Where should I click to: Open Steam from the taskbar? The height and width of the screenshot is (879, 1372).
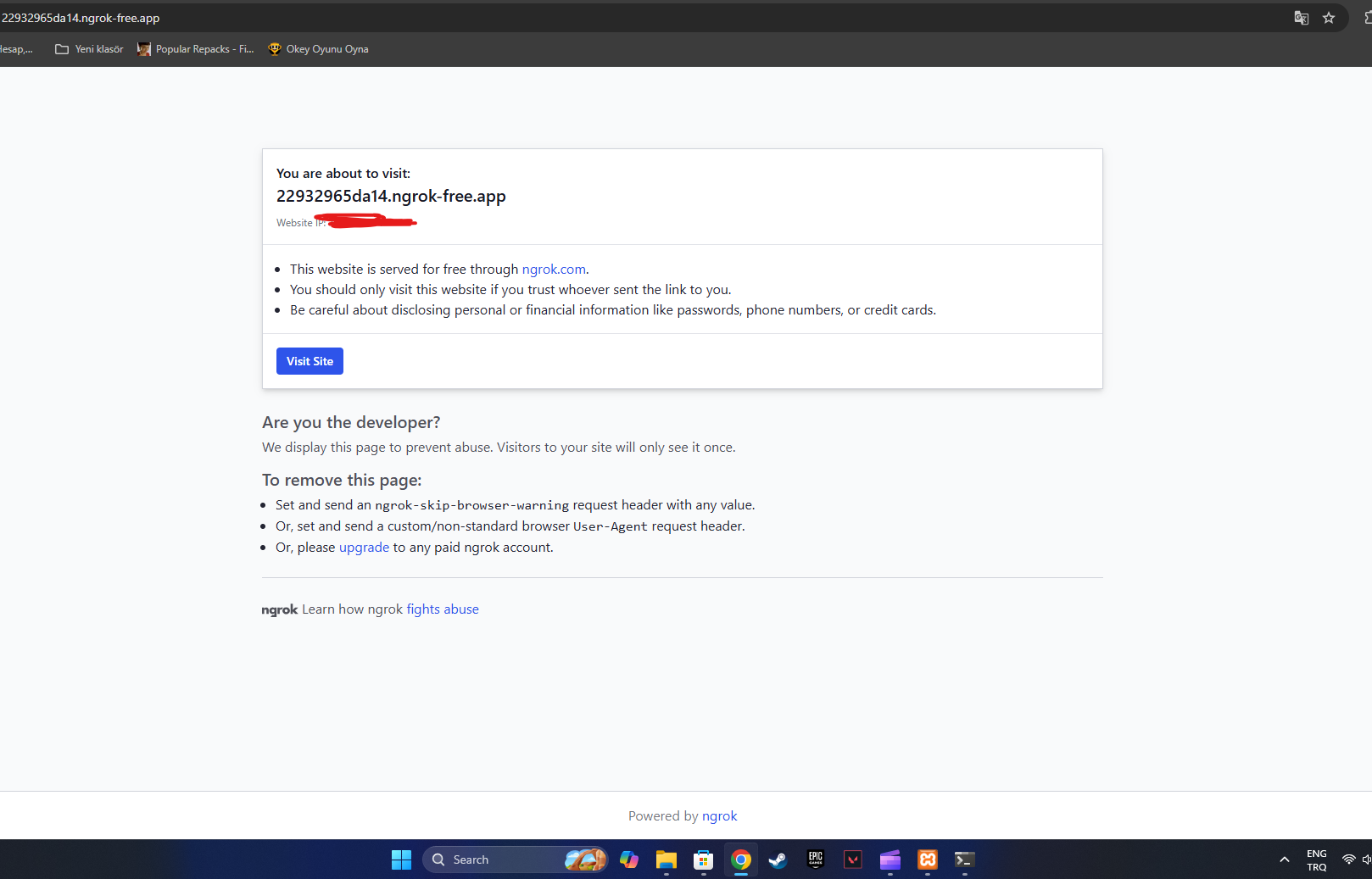(778, 860)
